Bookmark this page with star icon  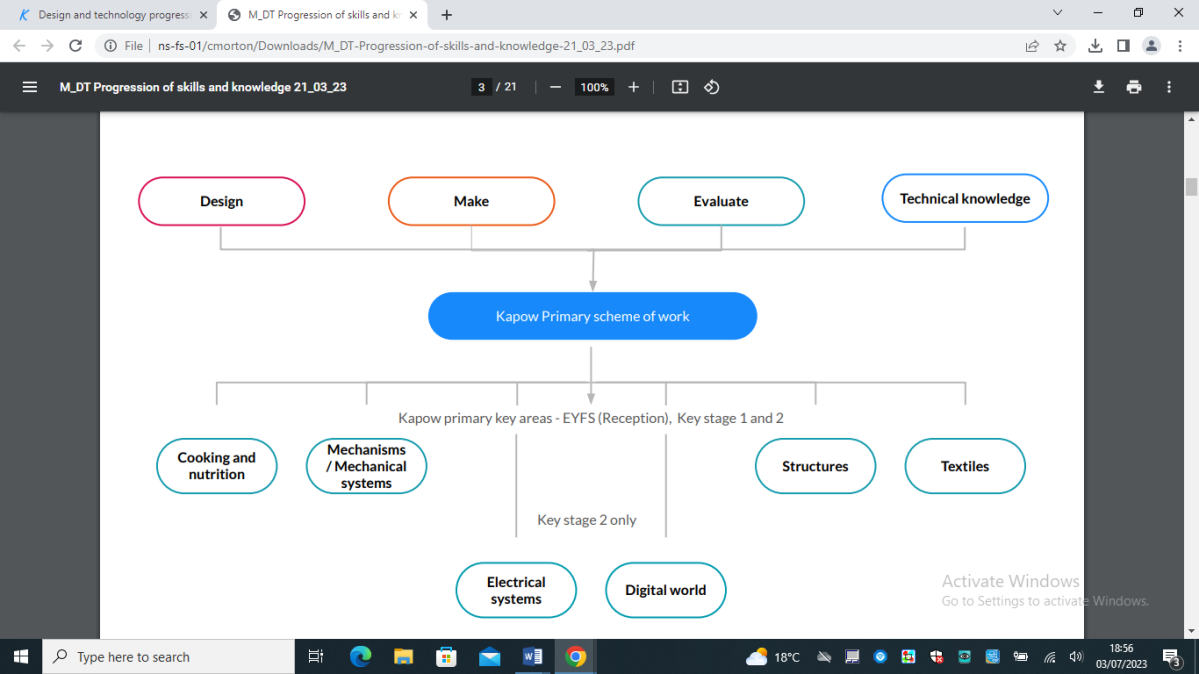tap(1060, 45)
